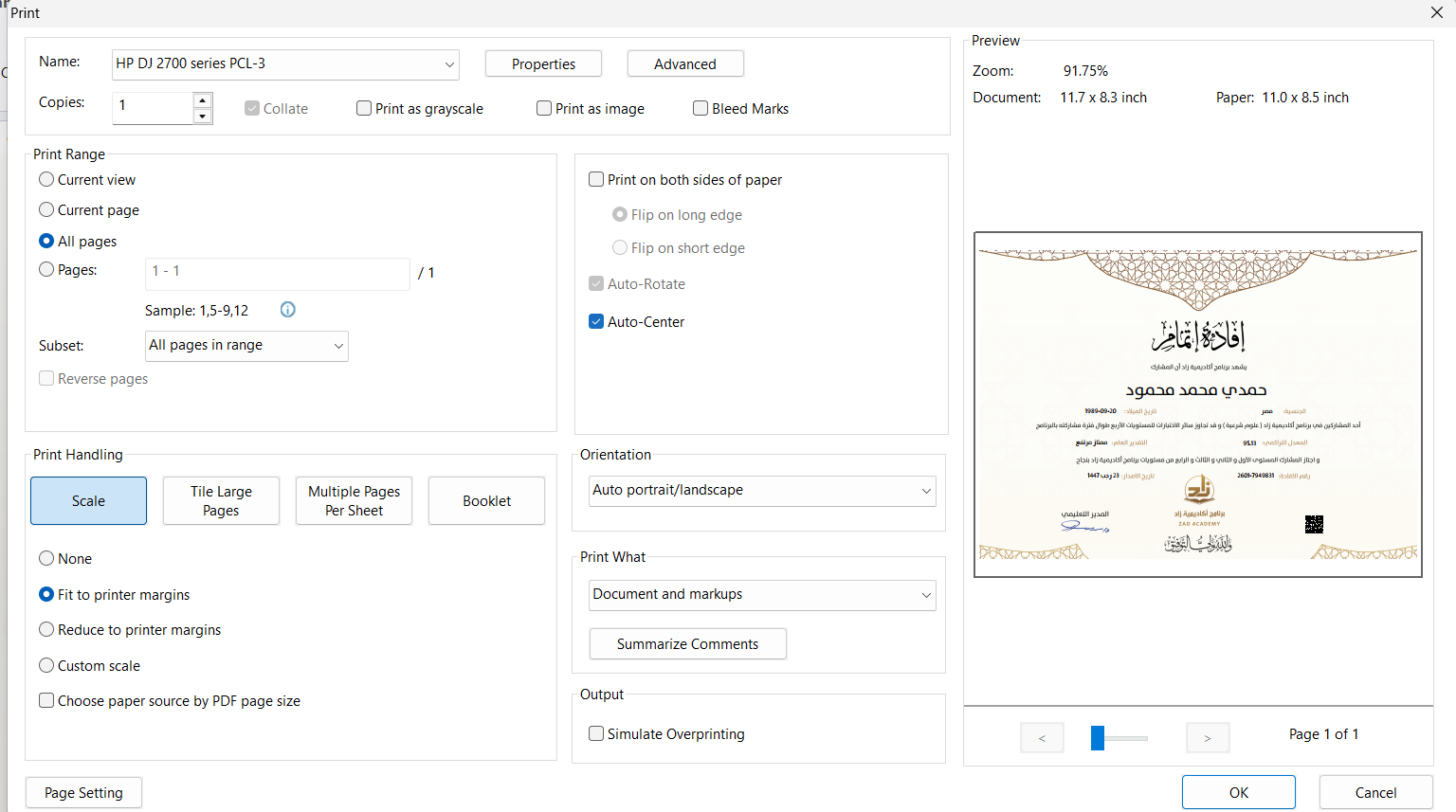Go to previous preview page arrow
This screenshot has width=1456, height=812.
coord(1042,737)
